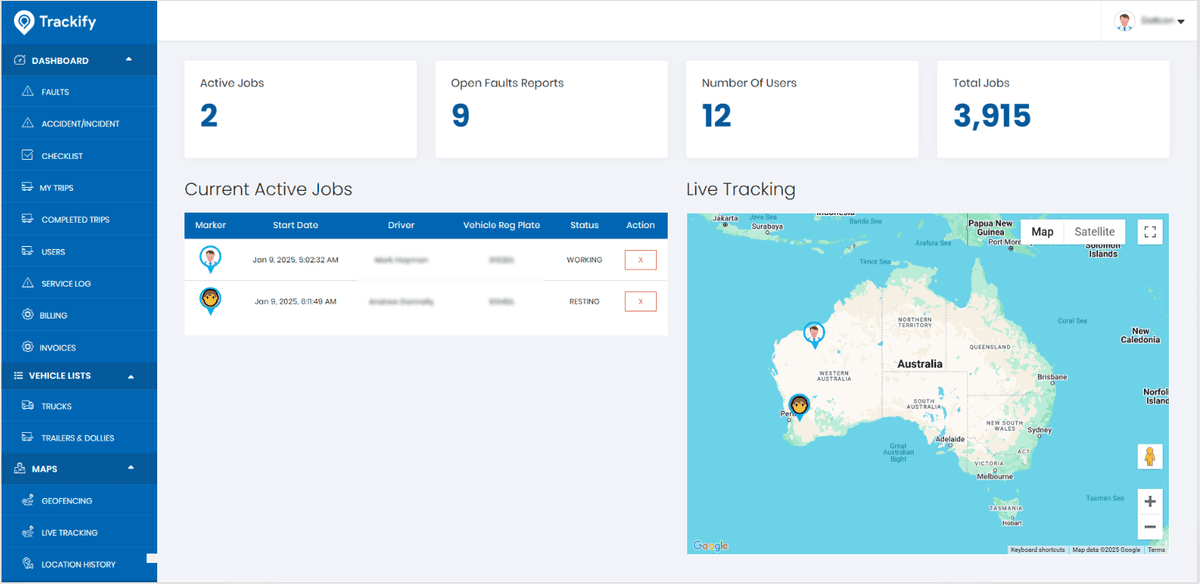1200x584 pixels.
Task: Click the Checklist icon in sidebar
Action: click(x=28, y=156)
